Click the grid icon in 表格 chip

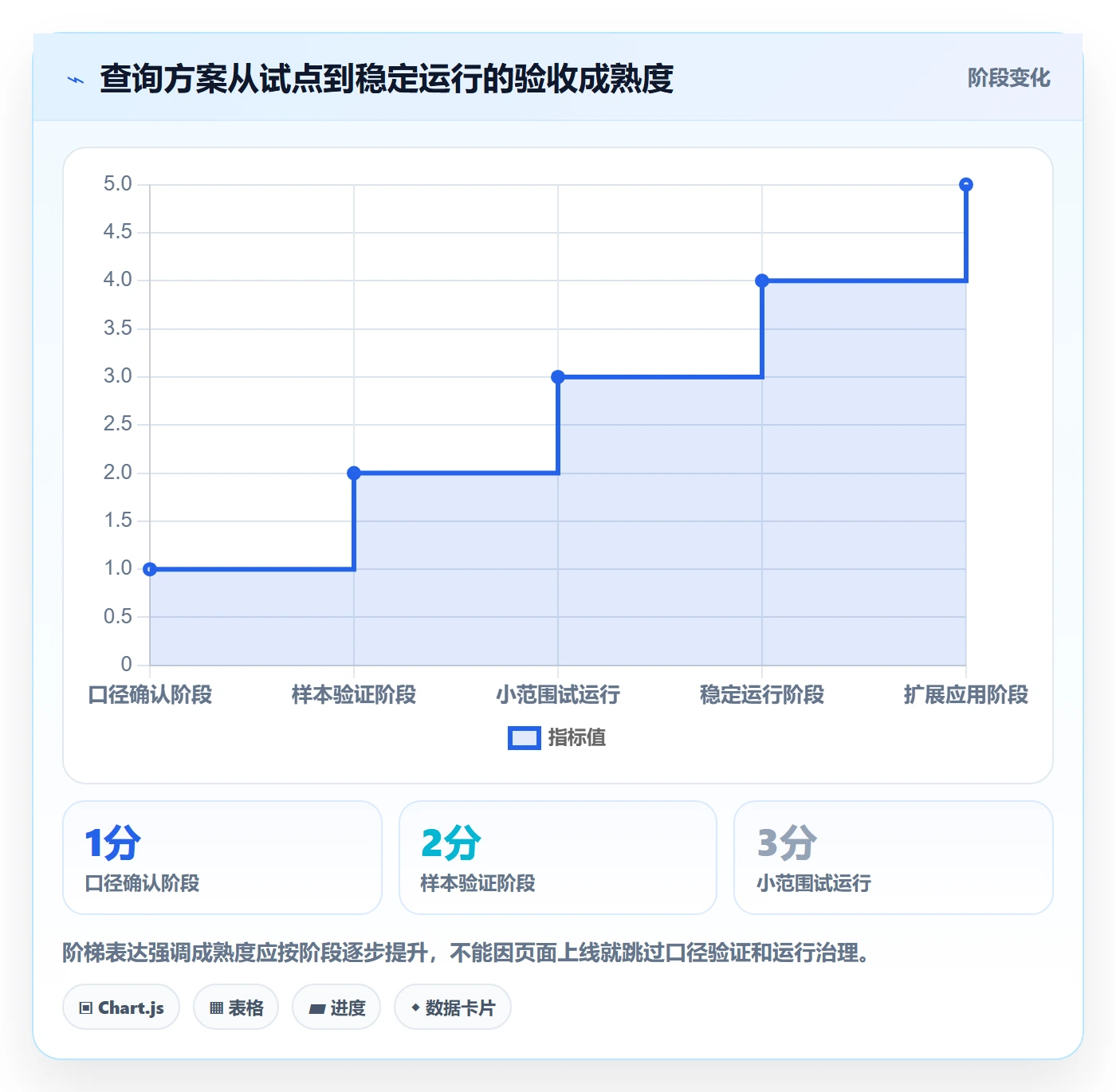[216, 1008]
